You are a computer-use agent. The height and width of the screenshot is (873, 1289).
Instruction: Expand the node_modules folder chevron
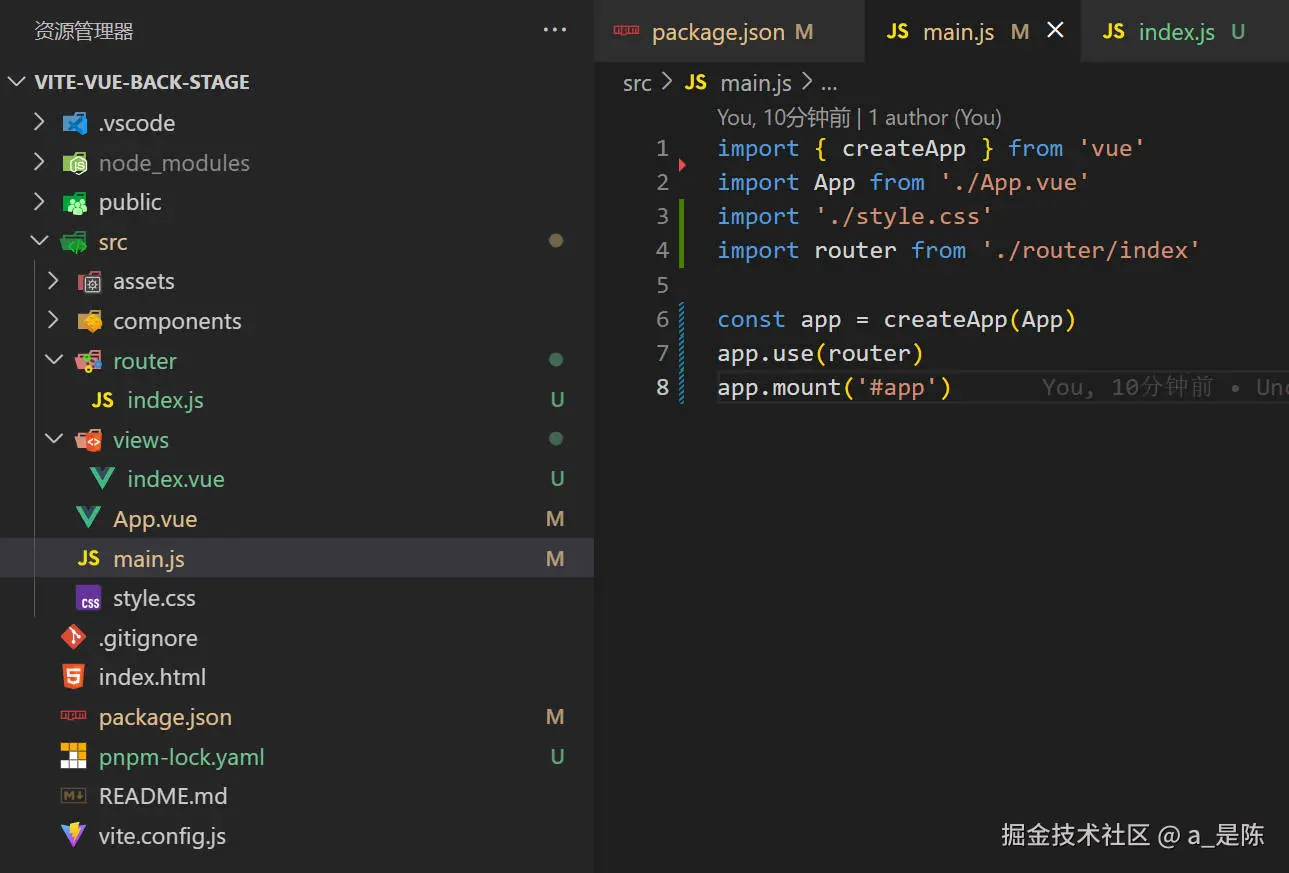pyautogui.click(x=39, y=162)
